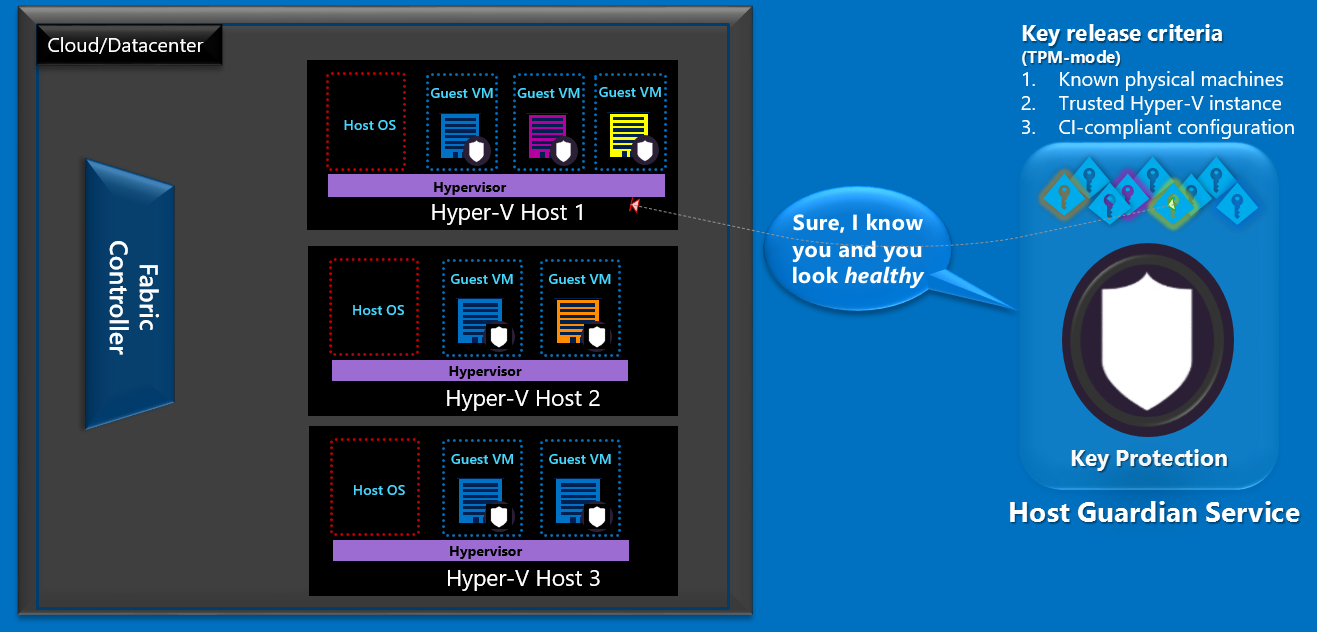1317x632 pixels.
Task: Click 'Guest VM' label above Host 2's orange server
Action: [580, 279]
